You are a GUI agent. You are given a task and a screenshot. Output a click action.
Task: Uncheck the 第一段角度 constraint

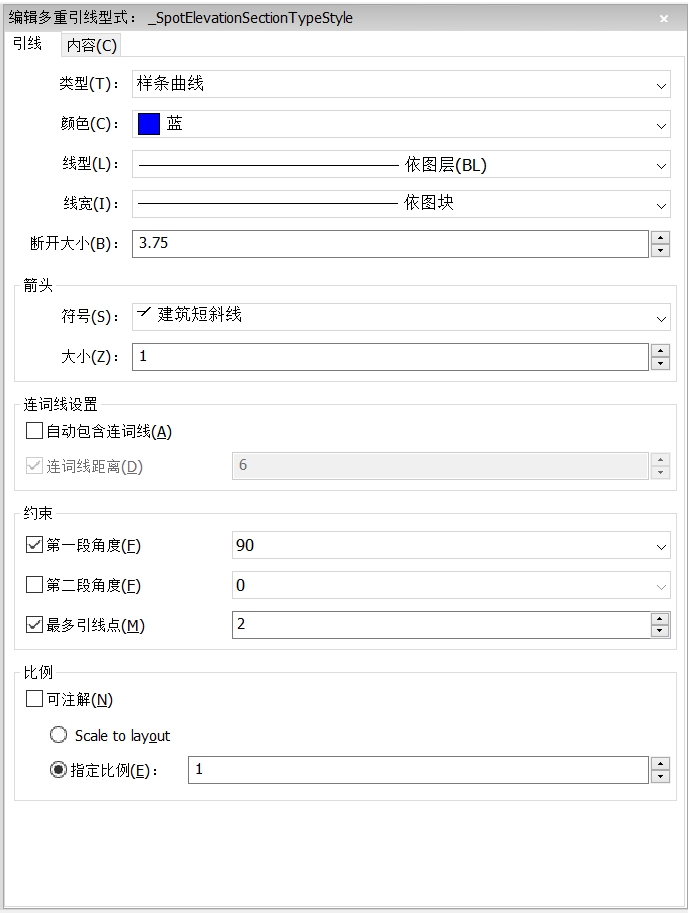point(34,545)
